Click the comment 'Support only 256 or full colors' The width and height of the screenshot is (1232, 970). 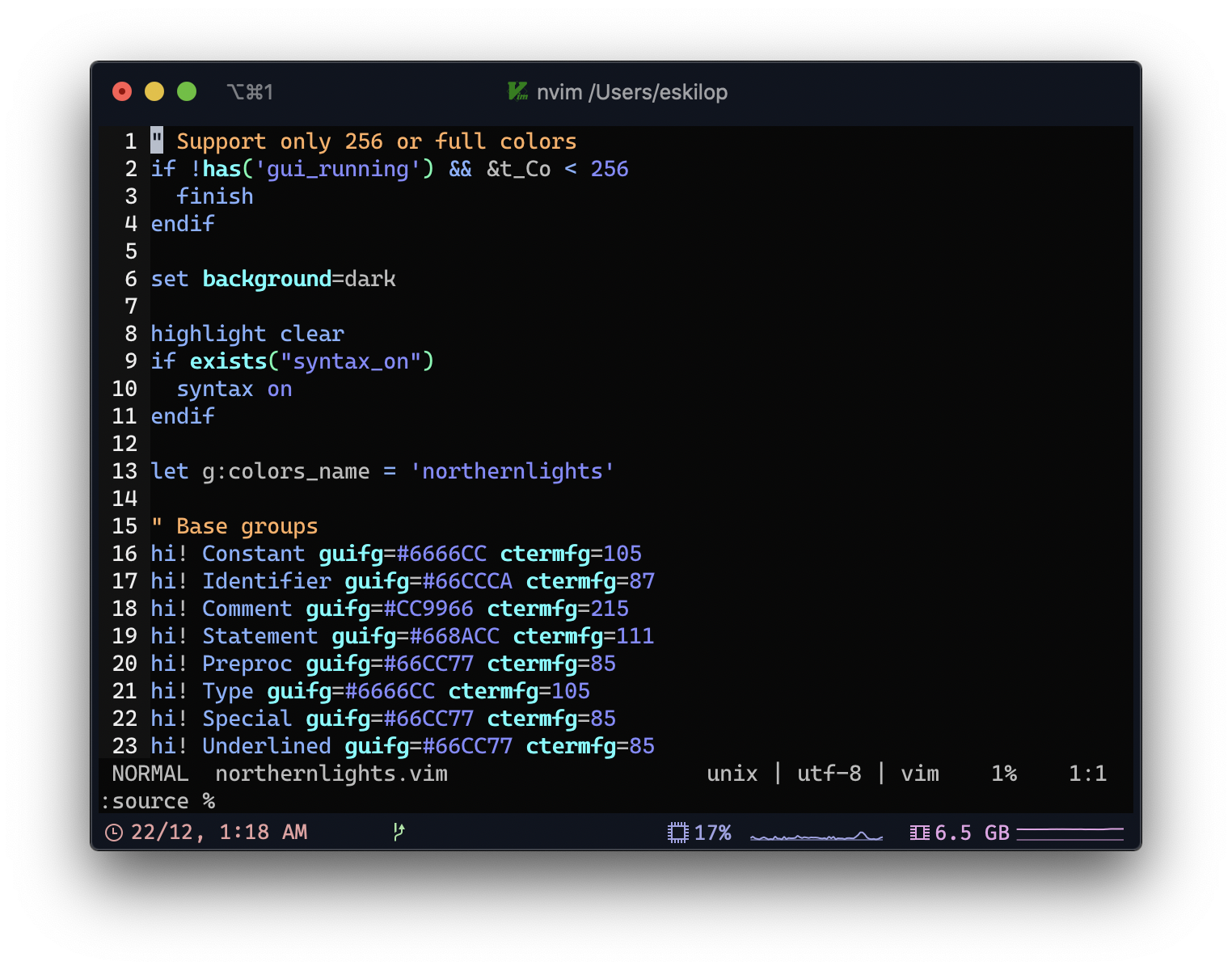click(x=377, y=141)
